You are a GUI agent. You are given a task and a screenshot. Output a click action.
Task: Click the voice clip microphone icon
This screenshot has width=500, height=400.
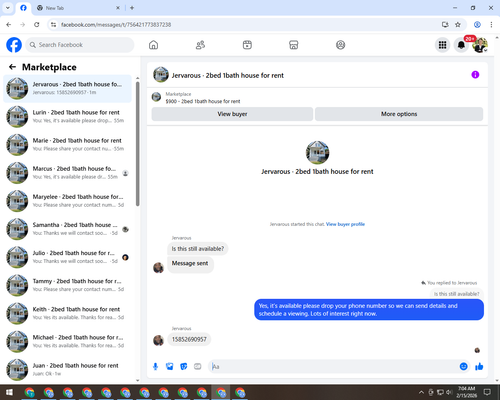tap(155, 367)
